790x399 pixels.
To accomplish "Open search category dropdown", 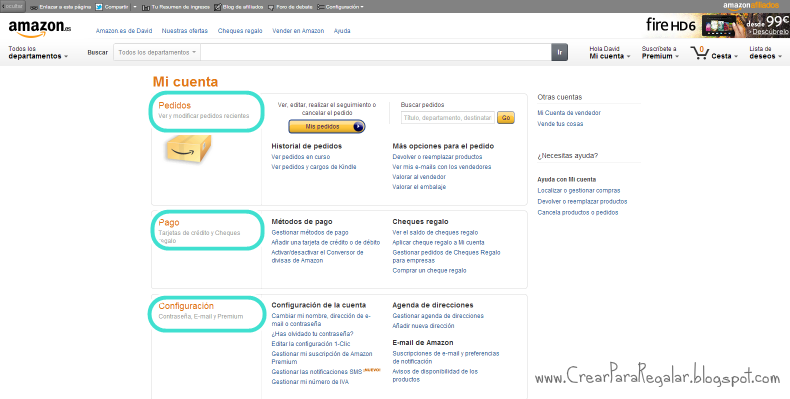I will tap(157, 52).
